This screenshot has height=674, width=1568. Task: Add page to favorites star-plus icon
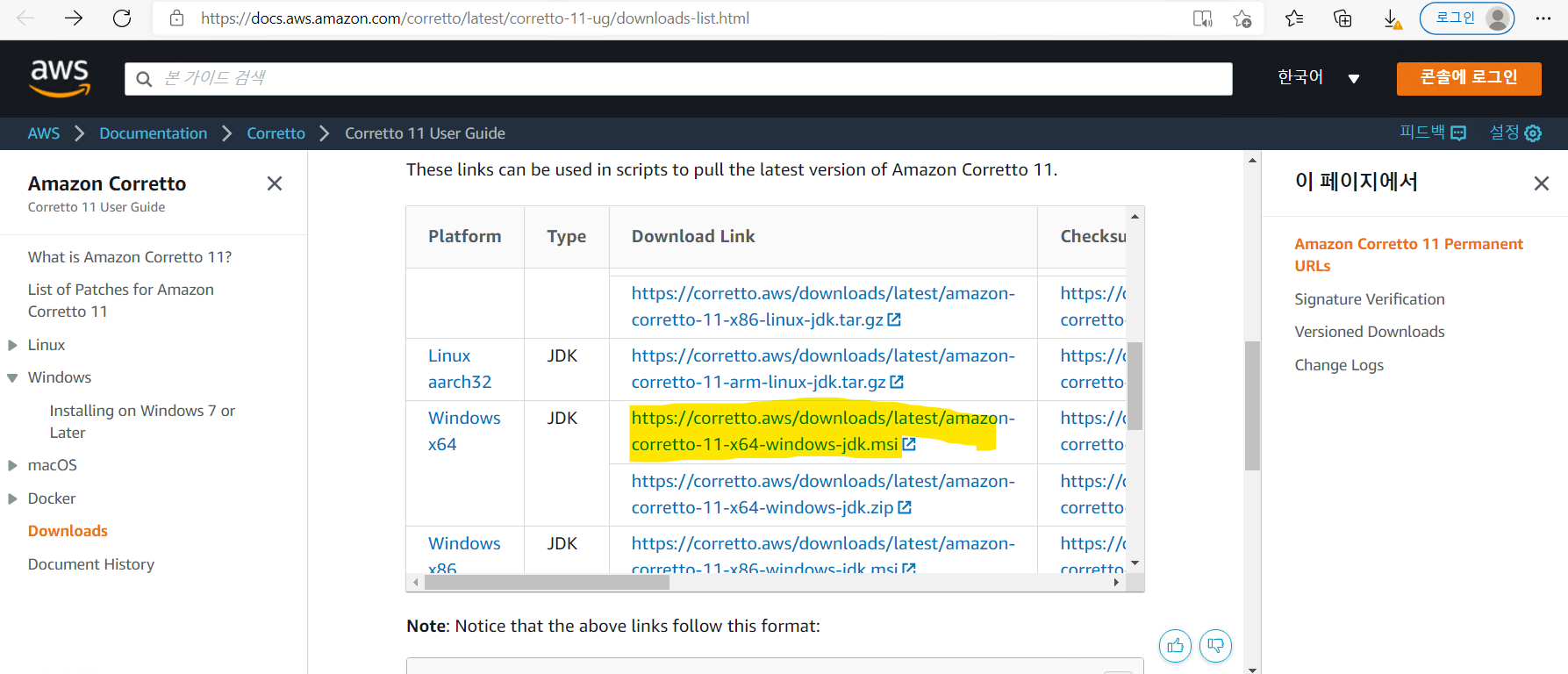(1242, 18)
